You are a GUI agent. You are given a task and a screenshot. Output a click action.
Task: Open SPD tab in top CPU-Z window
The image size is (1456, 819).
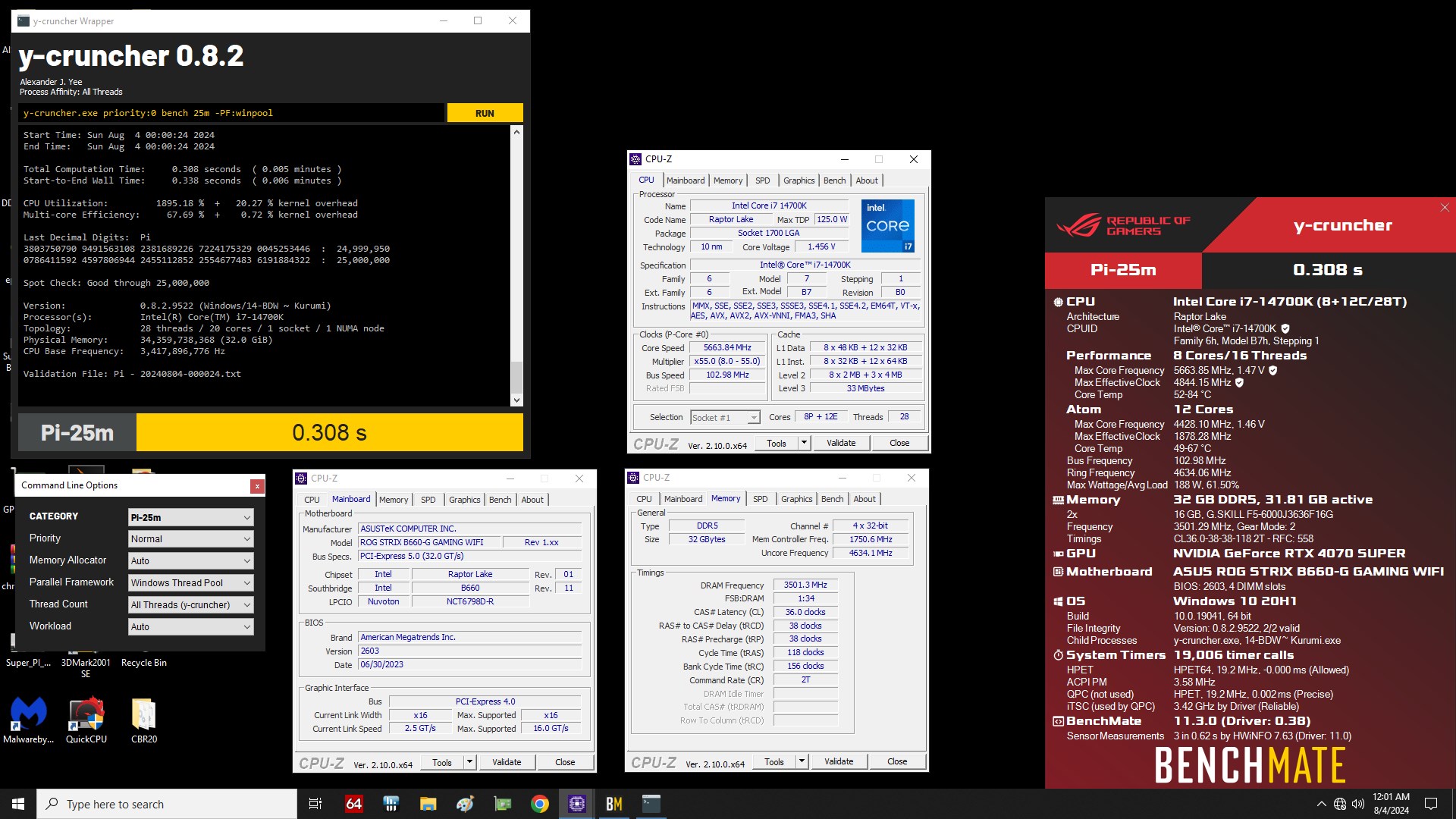click(762, 180)
